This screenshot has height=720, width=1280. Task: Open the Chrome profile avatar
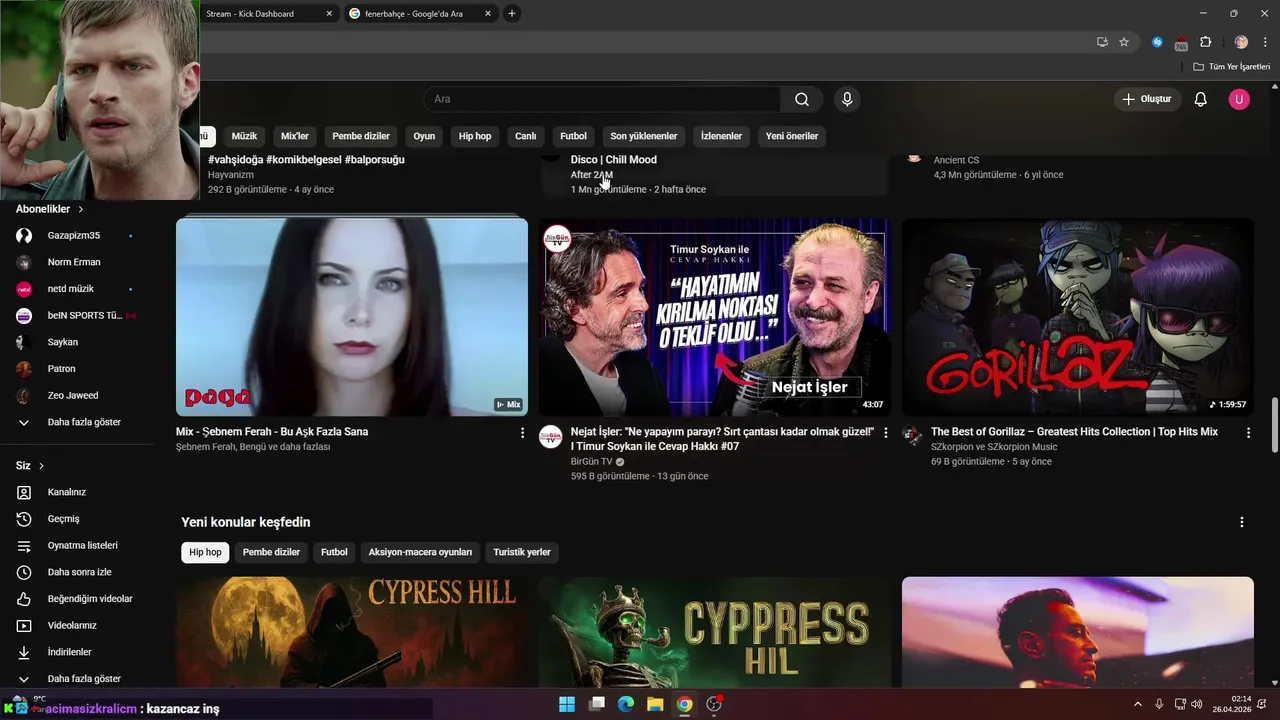(x=1241, y=42)
